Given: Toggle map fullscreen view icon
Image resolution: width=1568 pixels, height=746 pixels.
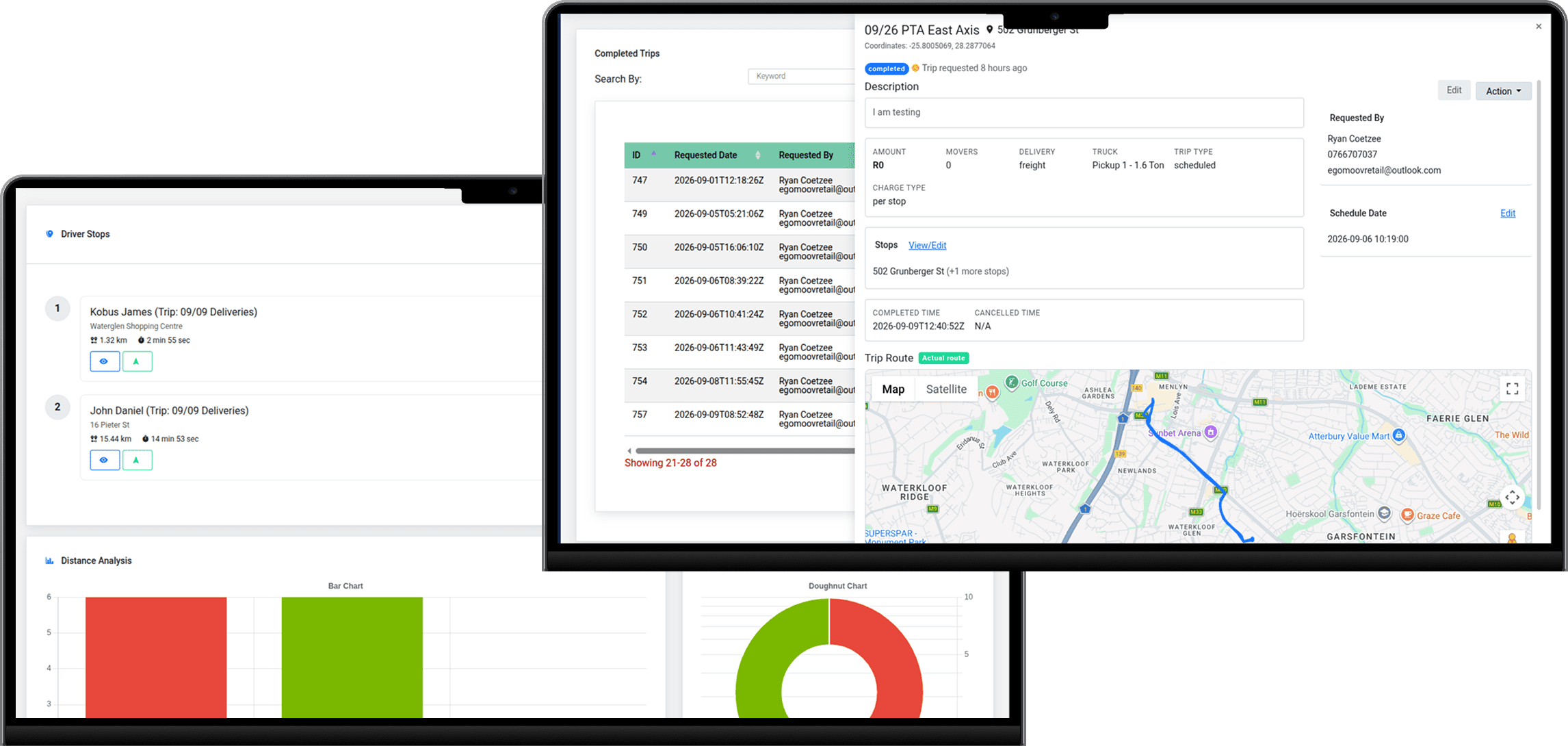Looking at the screenshot, I should [x=1513, y=389].
